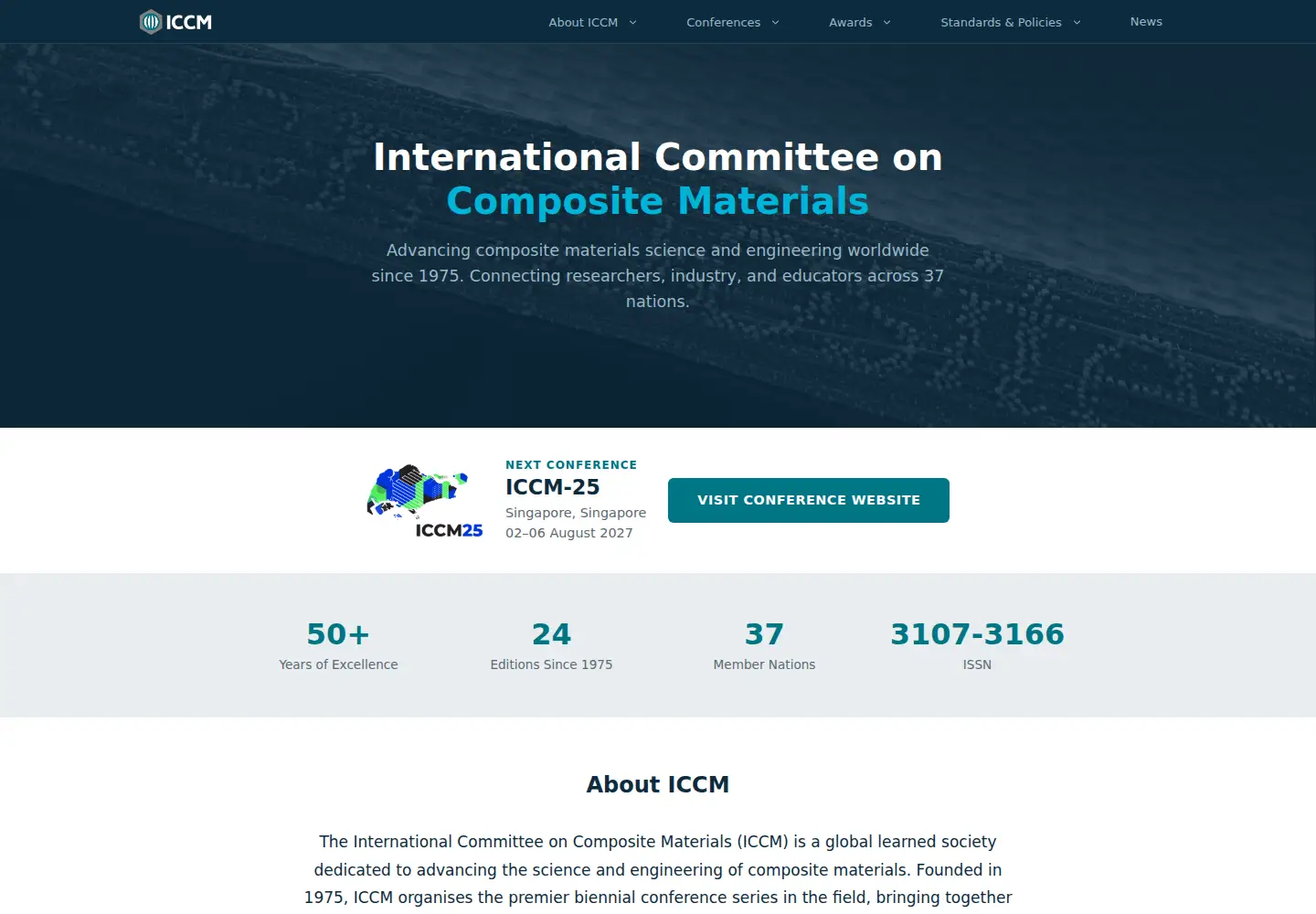Viewport: 1316px width, 914px height.
Task: Go to the News page
Action: click(1146, 22)
